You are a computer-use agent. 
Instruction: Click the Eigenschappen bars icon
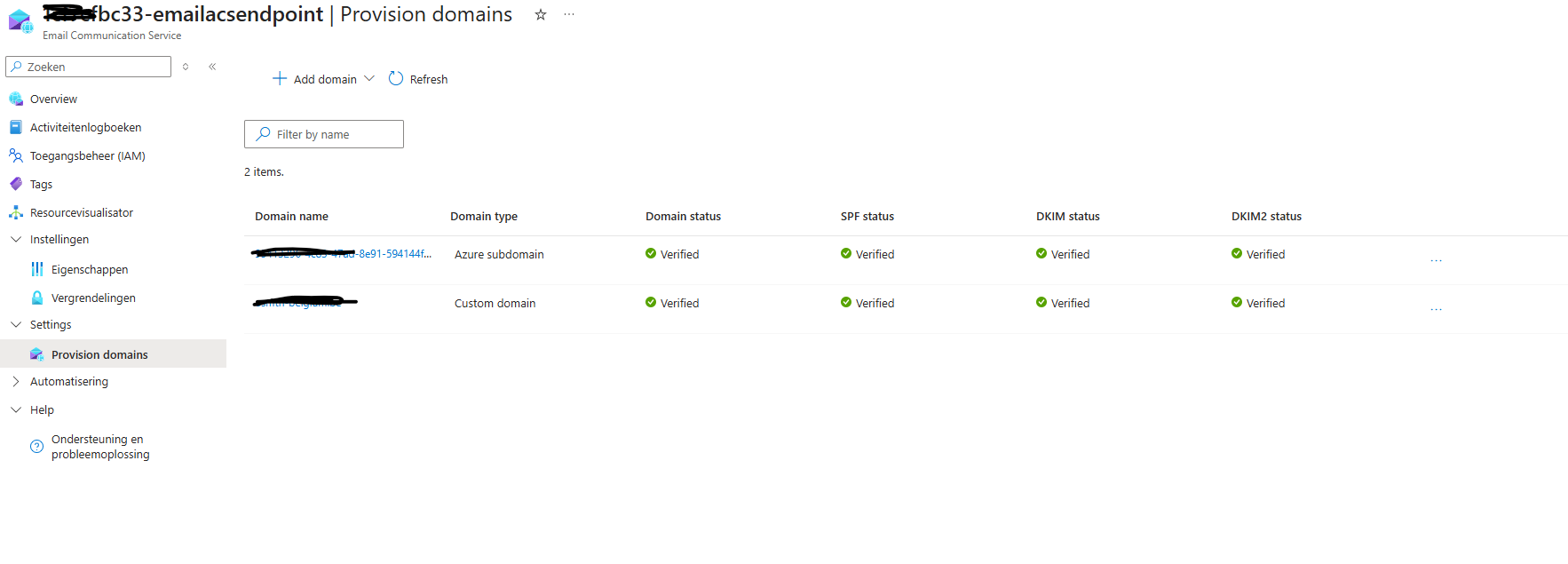[37, 269]
